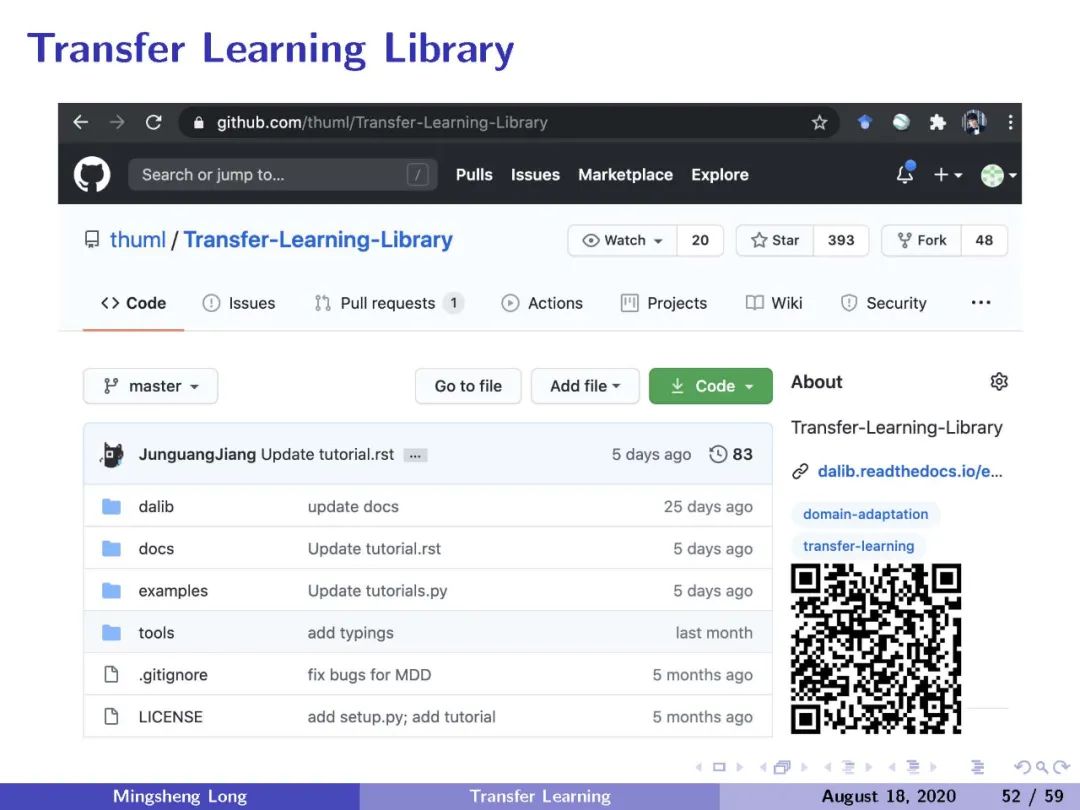Open the dalib folder
The image size is (1080, 810).
click(156, 507)
